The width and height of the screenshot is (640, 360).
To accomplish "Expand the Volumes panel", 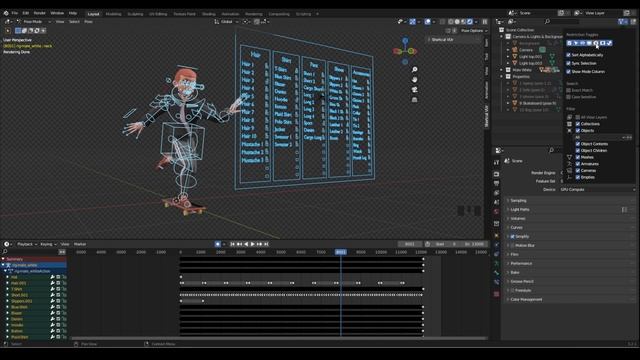I will click(x=518, y=218).
